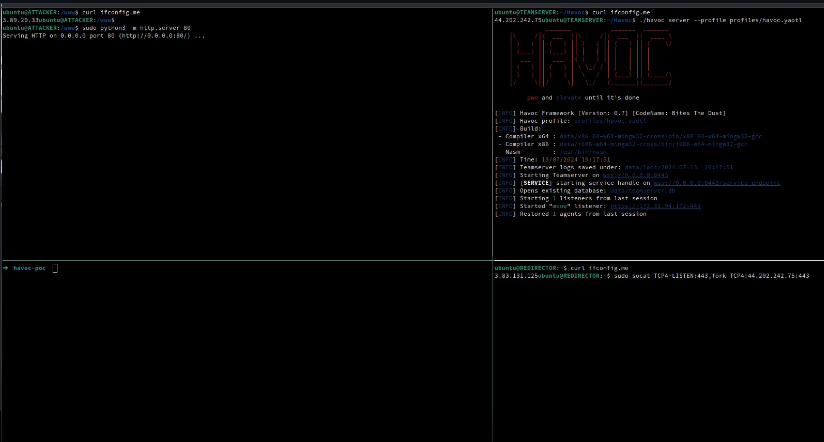Click the HAVOC ASCII art logo
Viewport: 824px width, 442px height.
point(589,57)
